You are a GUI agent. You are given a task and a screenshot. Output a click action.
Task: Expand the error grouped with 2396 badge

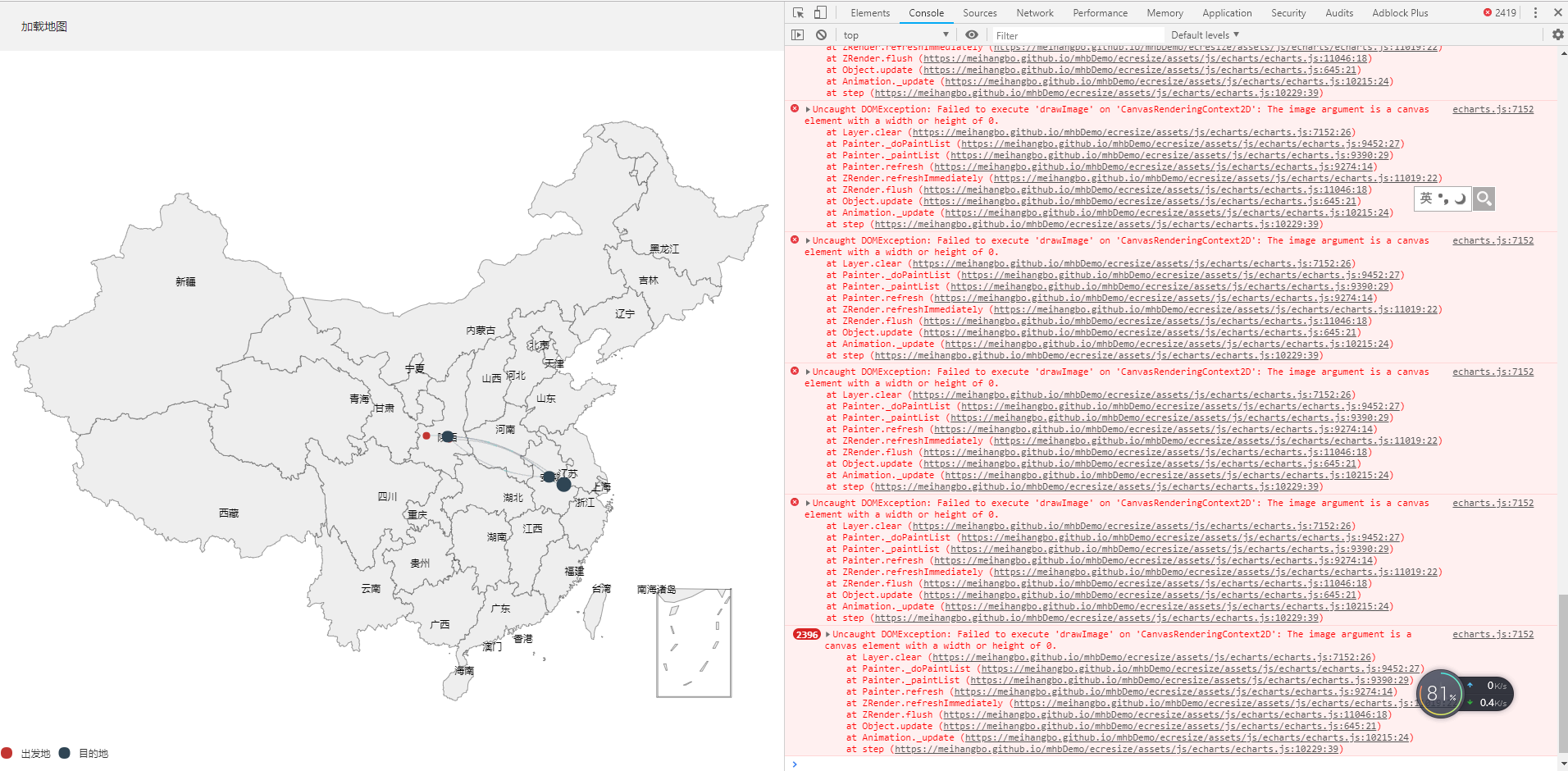pos(827,635)
